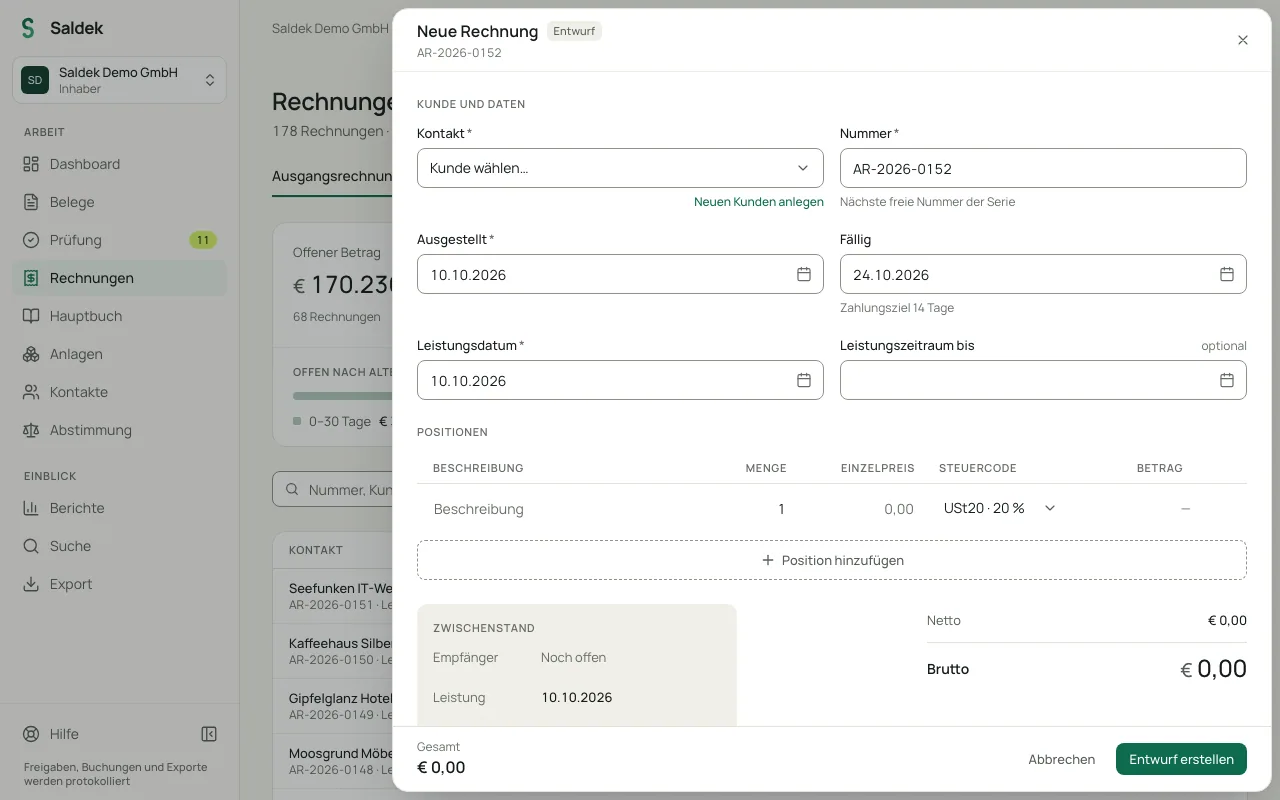Open calendar picker for Leistungszeitraum bis

pos(1226,380)
